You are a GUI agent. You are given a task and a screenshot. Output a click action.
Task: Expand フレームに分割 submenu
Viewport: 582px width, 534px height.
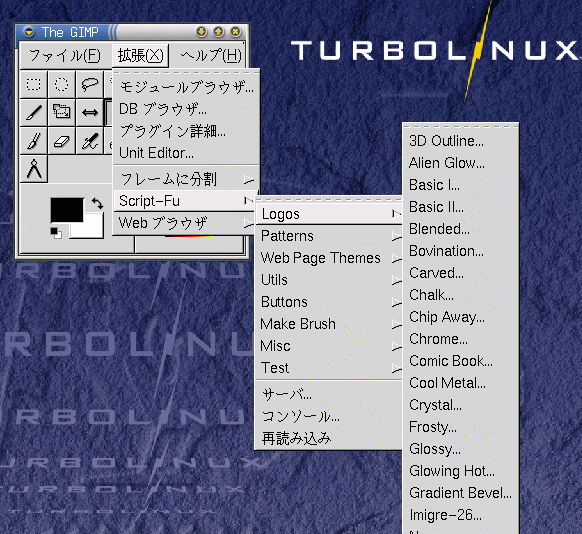tap(186, 180)
